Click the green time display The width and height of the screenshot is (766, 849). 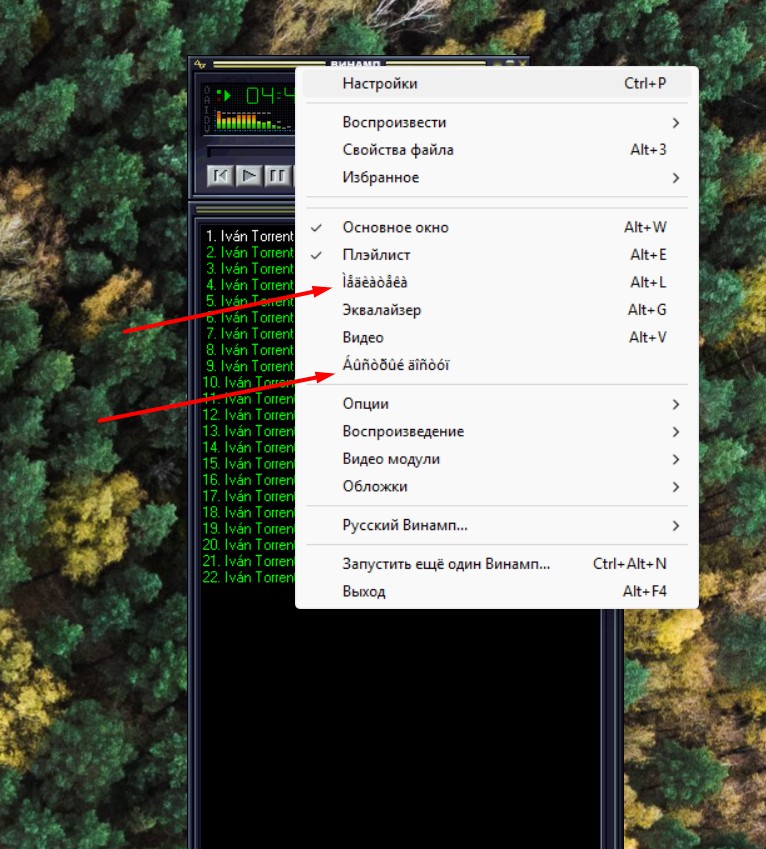[270, 96]
